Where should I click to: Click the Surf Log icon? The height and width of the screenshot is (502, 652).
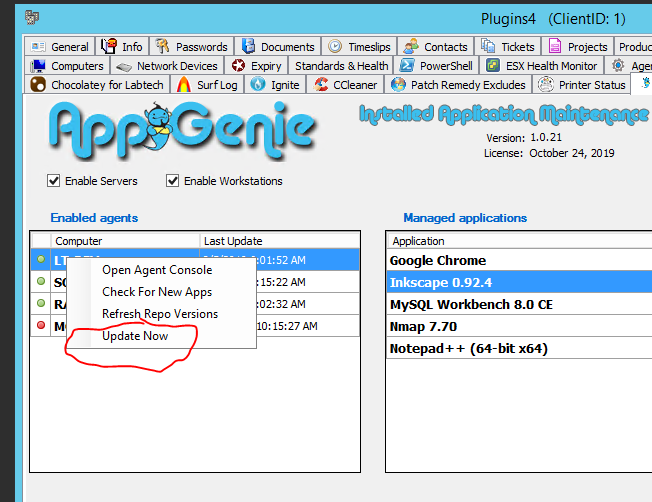[x=183, y=85]
